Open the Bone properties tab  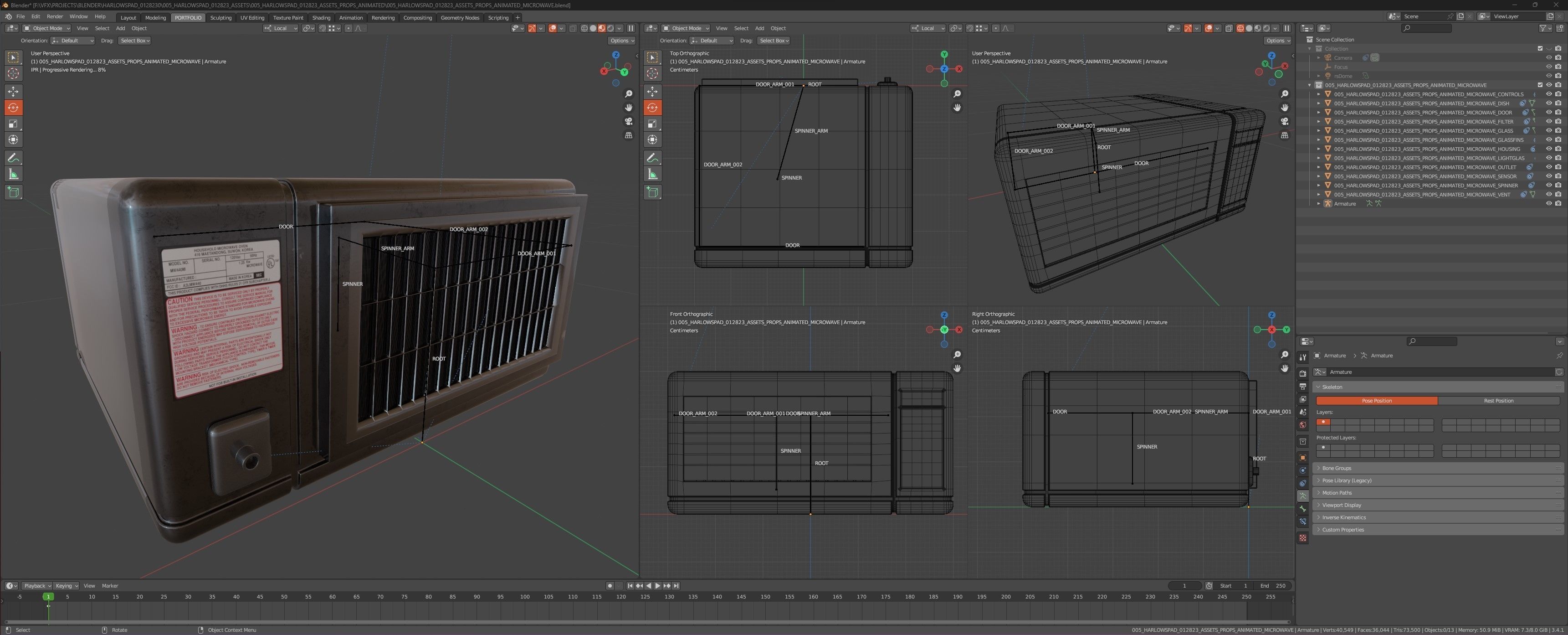[1302, 508]
